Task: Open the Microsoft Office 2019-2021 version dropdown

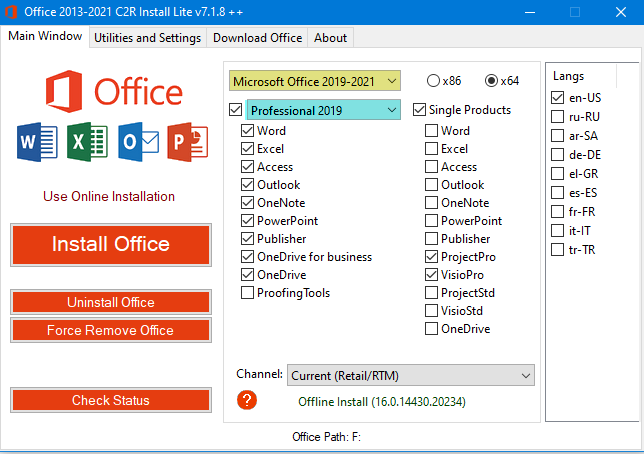Action: click(x=315, y=81)
